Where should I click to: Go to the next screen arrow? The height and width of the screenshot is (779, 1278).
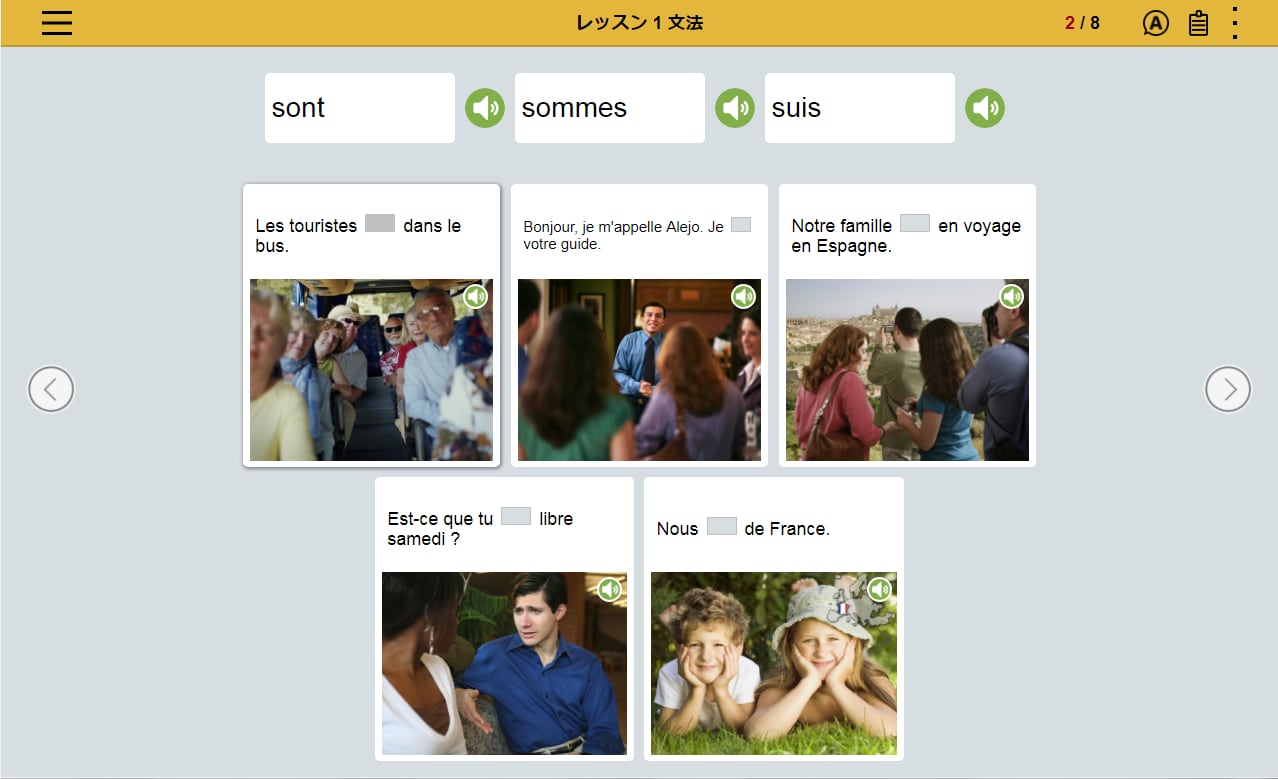tap(1228, 389)
